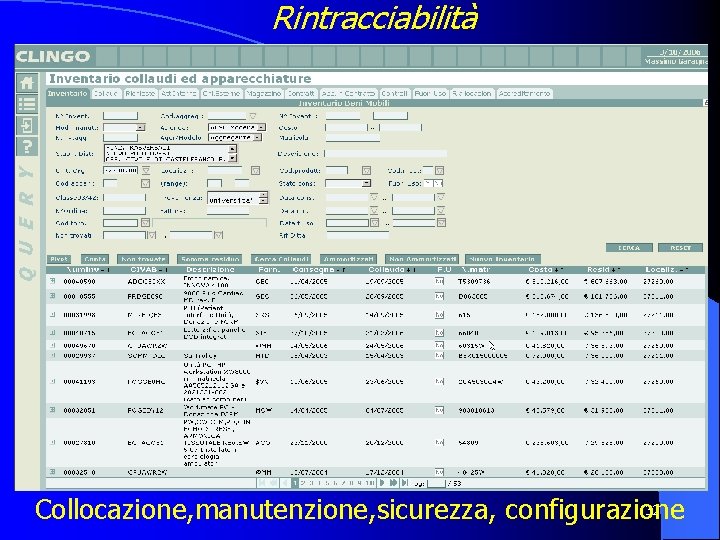Click the page number input field in pager
720x540 pixels.
436,483
